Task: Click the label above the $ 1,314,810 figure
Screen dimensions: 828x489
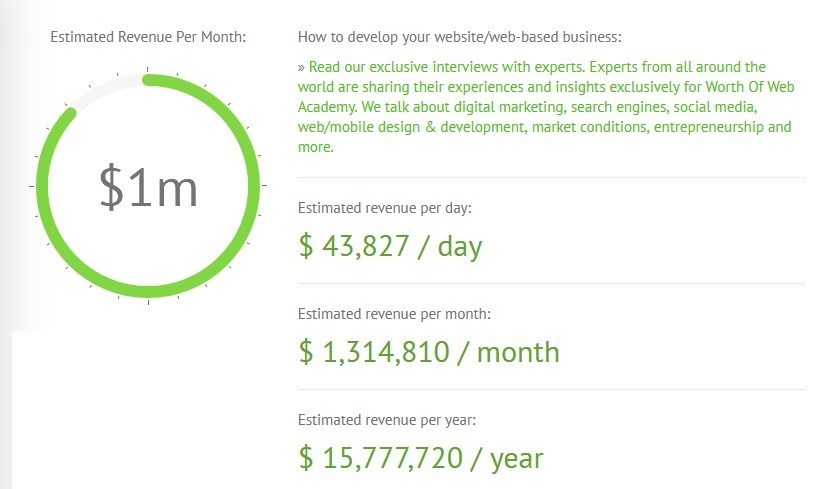Action: (x=394, y=314)
